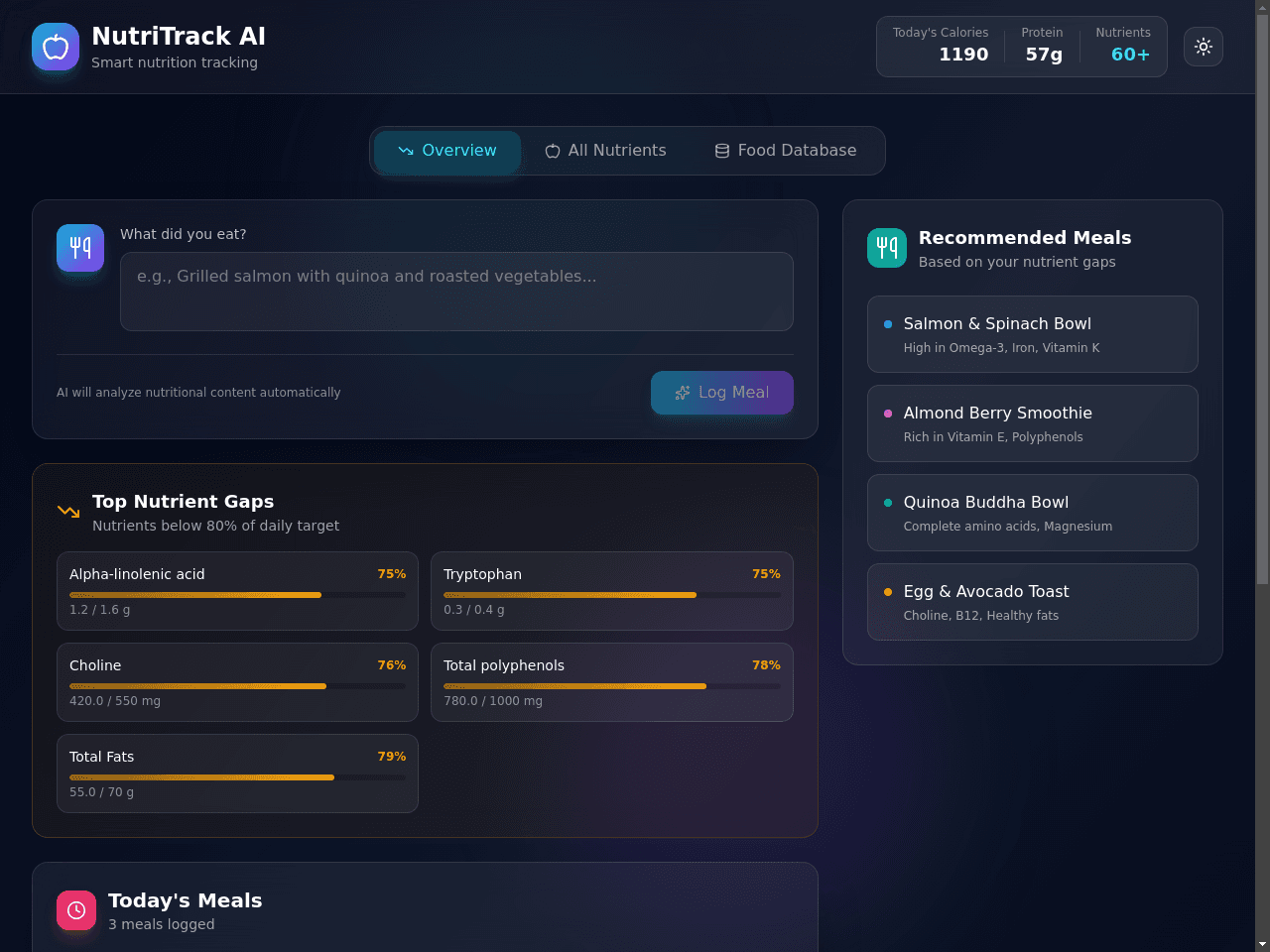Viewport: 1270px width, 952px height.
Task: Click the Log Meal button
Action: click(722, 393)
